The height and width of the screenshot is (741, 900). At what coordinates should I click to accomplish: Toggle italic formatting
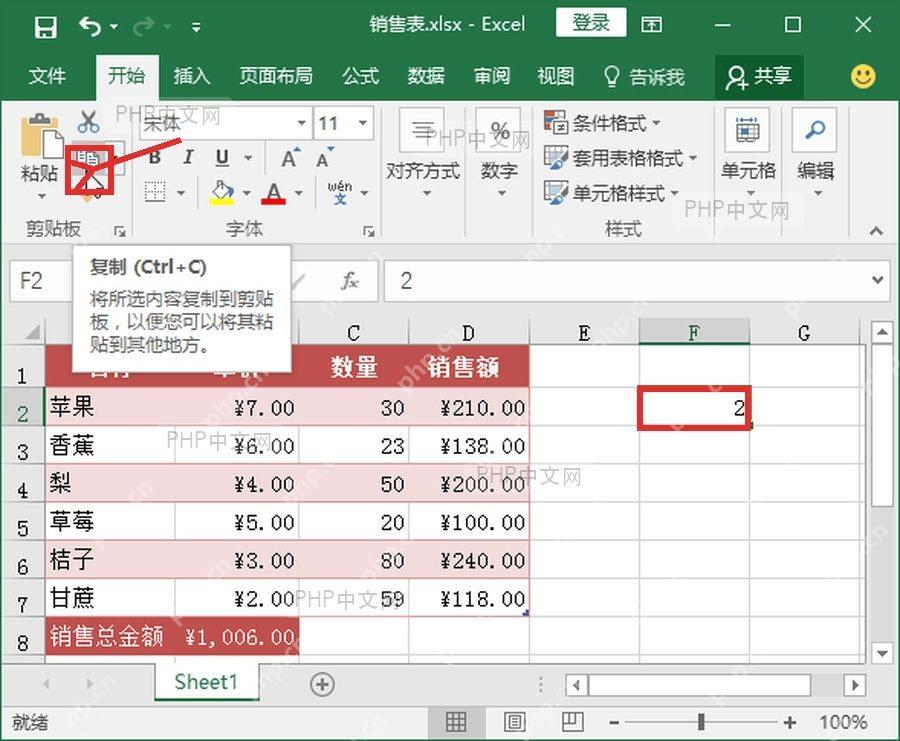188,157
